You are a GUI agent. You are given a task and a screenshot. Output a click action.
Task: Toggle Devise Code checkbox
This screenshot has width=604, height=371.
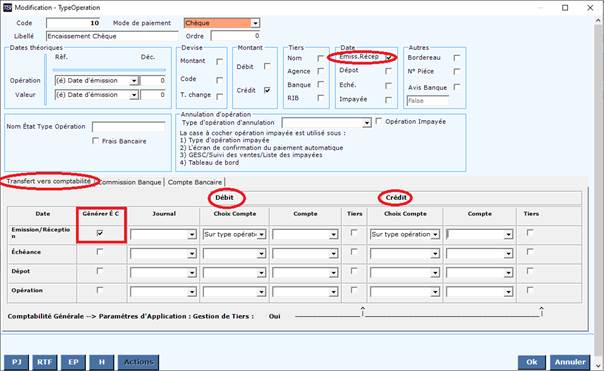(x=219, y=80)
